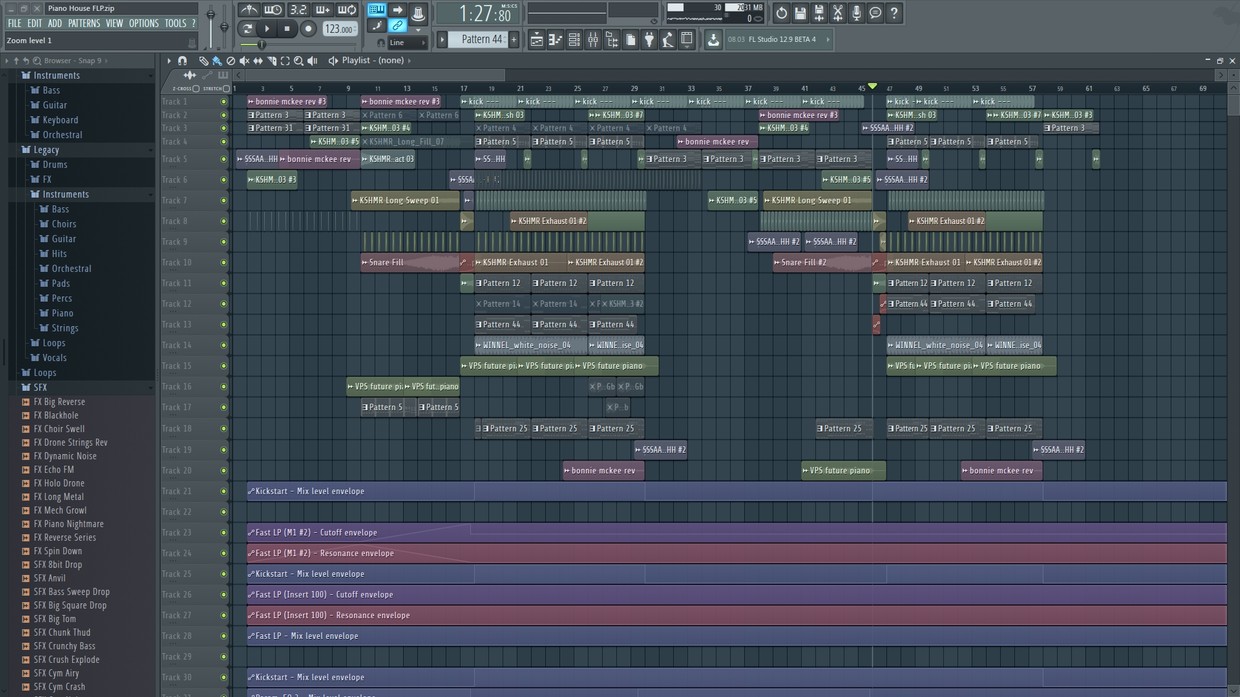Click the Save project icon

tap(800, 12)
